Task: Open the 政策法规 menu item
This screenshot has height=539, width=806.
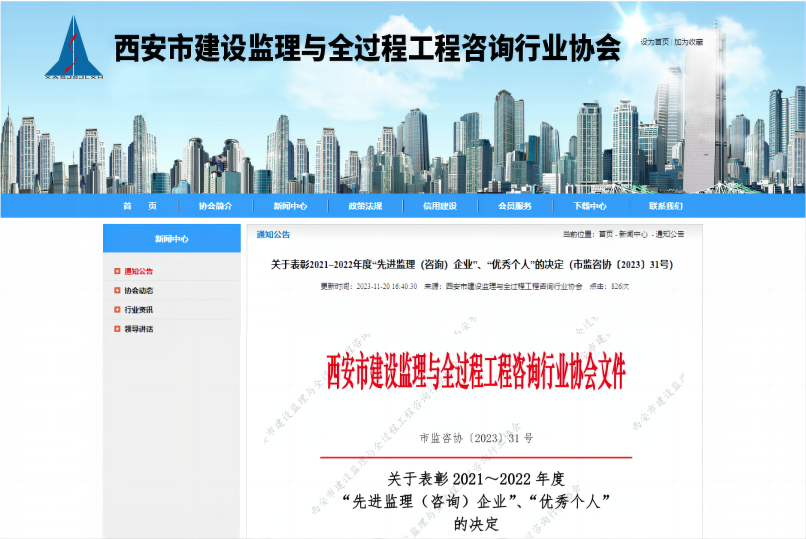Action: click(x=365, y=206)
